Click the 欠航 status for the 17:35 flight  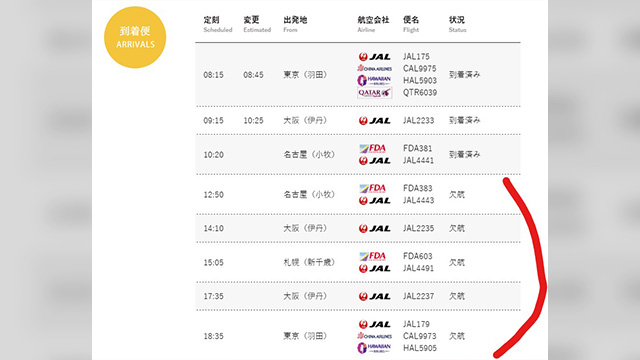click(x=457, y=296)
